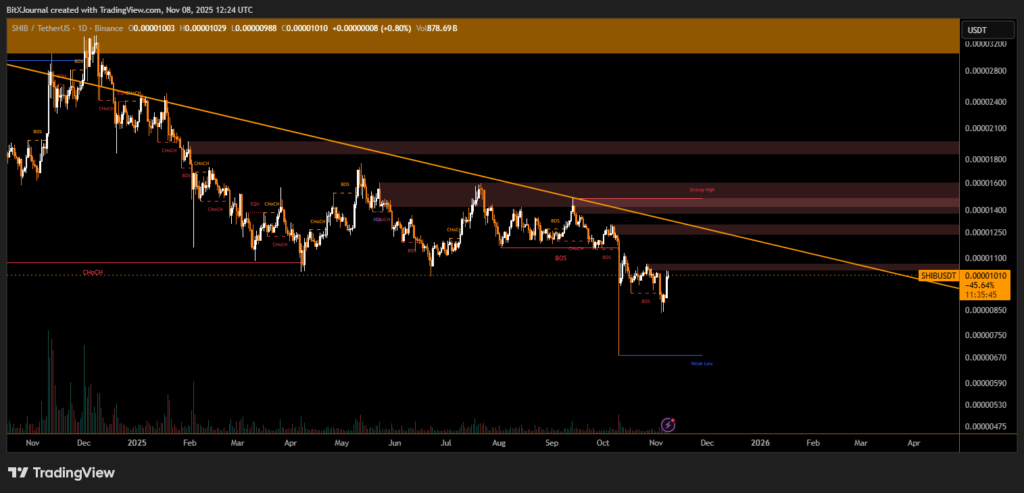Select the large orange zone at the chart top
Viewport: 1024px width, 493px height.
click(x=480, y=40)
